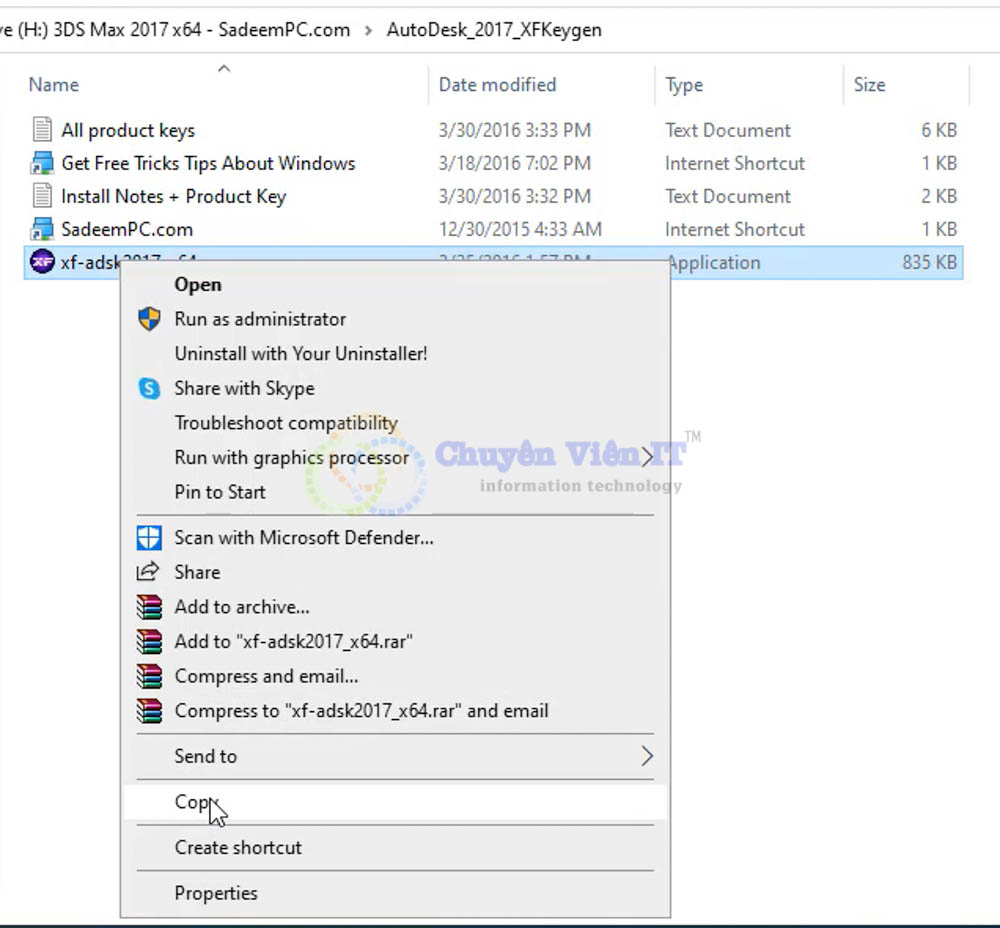
Task: Expand the Send to submenu
Action: (647, 756)
